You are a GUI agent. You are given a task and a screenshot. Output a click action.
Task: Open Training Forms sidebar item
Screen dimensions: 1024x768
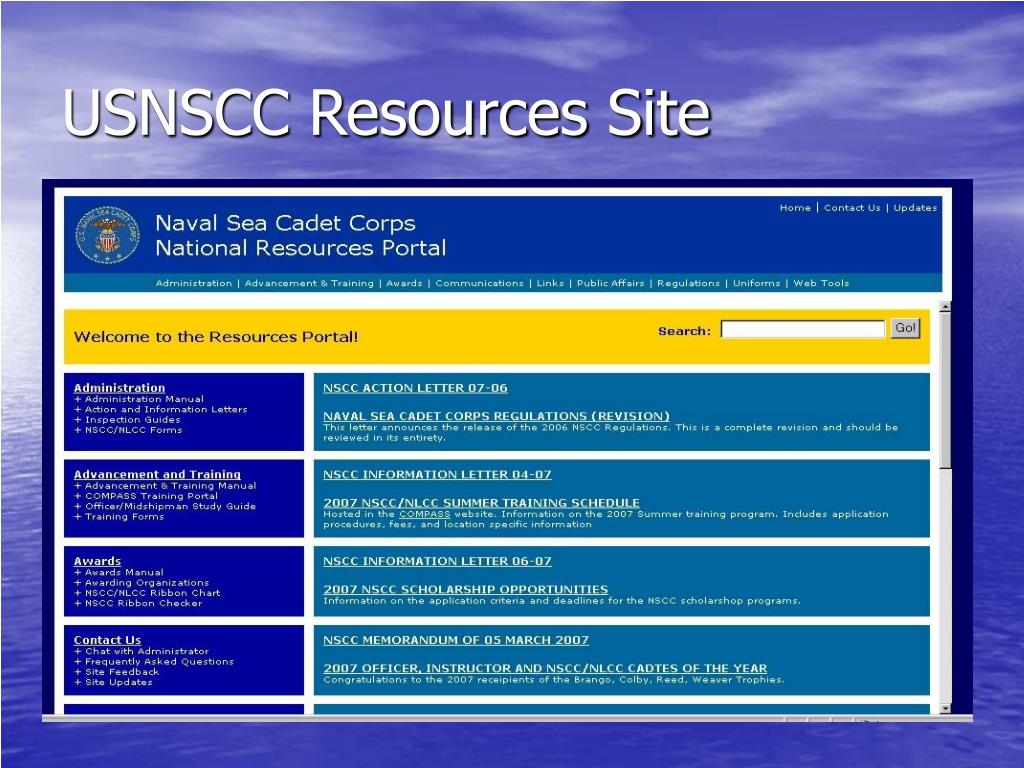[124, 517]
